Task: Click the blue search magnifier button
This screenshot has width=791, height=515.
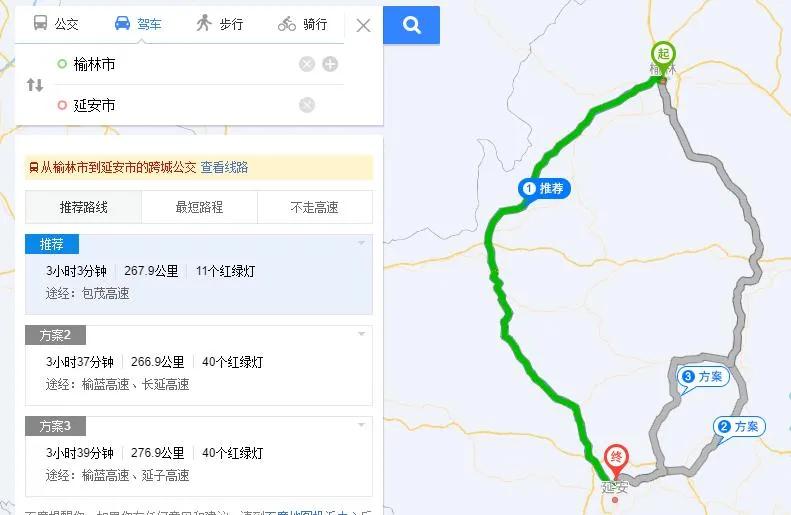Action: coord(412,25)
